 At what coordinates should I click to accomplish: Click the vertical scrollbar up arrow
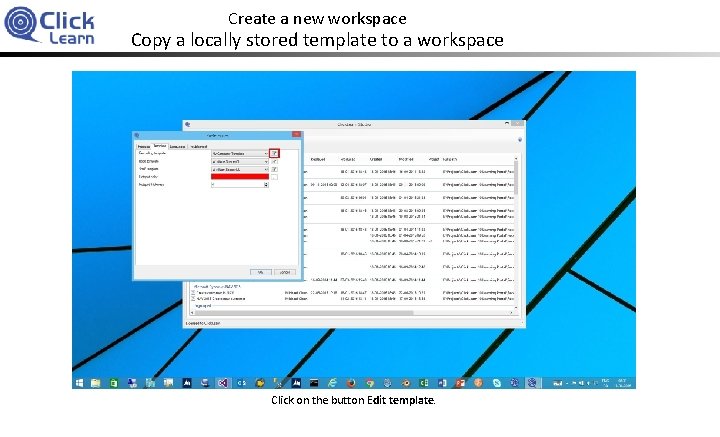tap(516, 159)
